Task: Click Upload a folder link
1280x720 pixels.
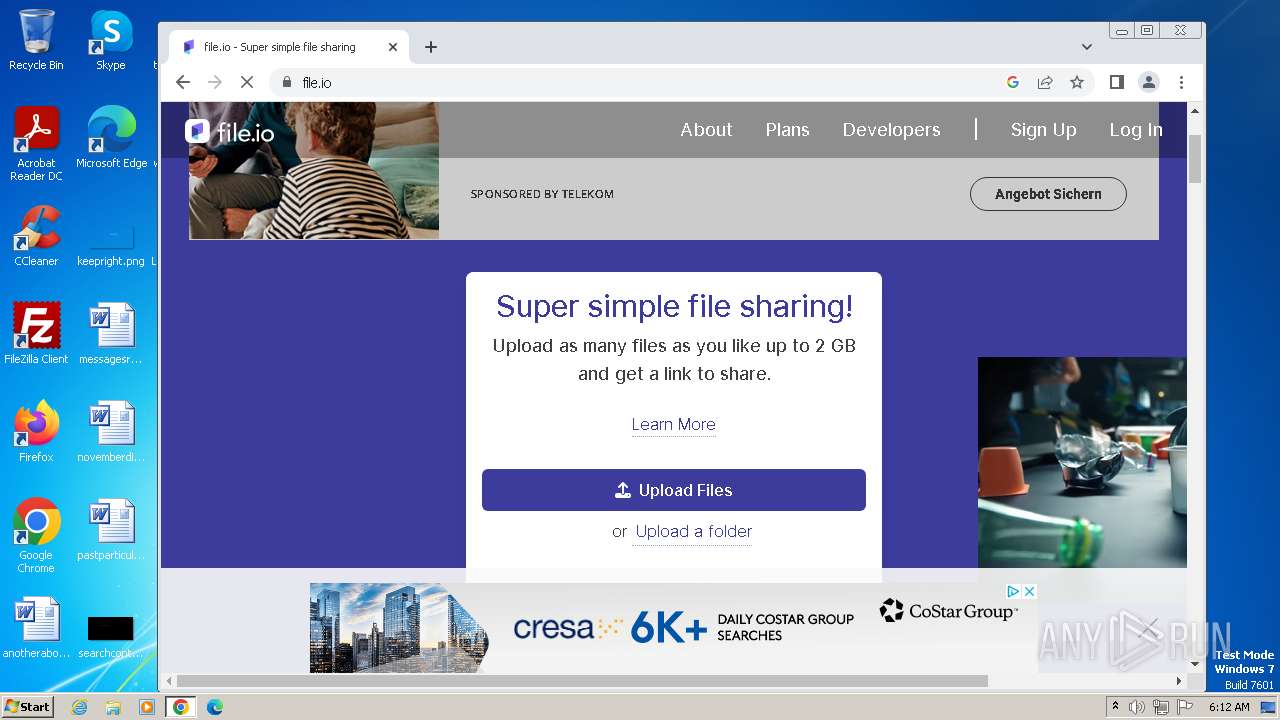Action: (x=693, y=532)
